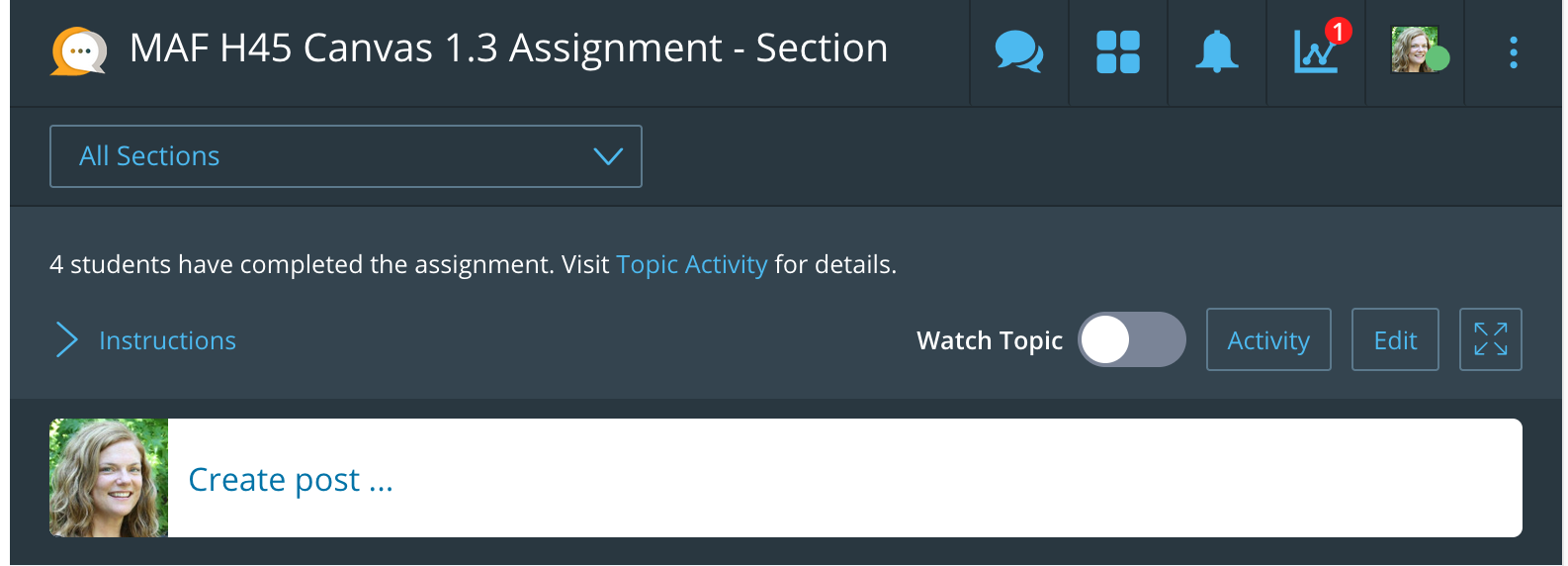Toggle the Watch Topic switch
This screenshot has height=566, width=1568.
click(1132, 339)
